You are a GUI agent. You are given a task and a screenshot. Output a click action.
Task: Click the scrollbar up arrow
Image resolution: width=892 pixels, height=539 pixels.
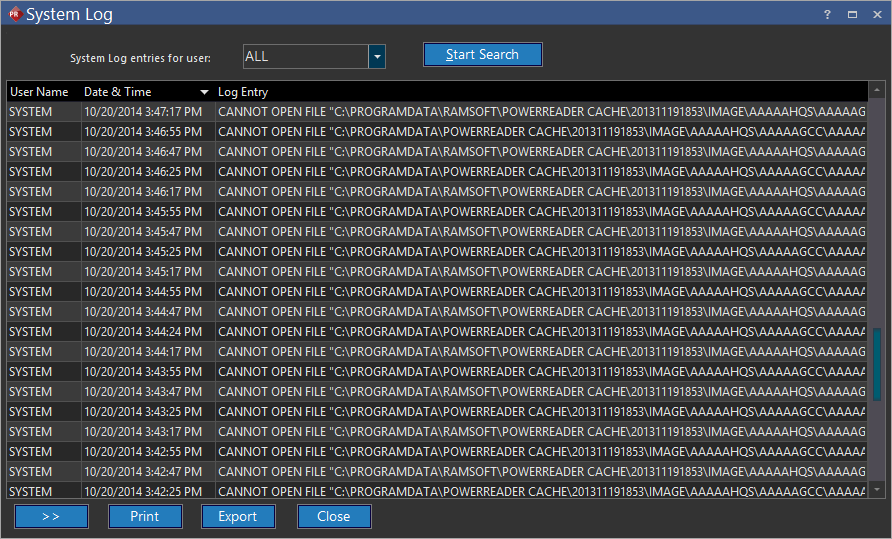(x=877, y=91)
